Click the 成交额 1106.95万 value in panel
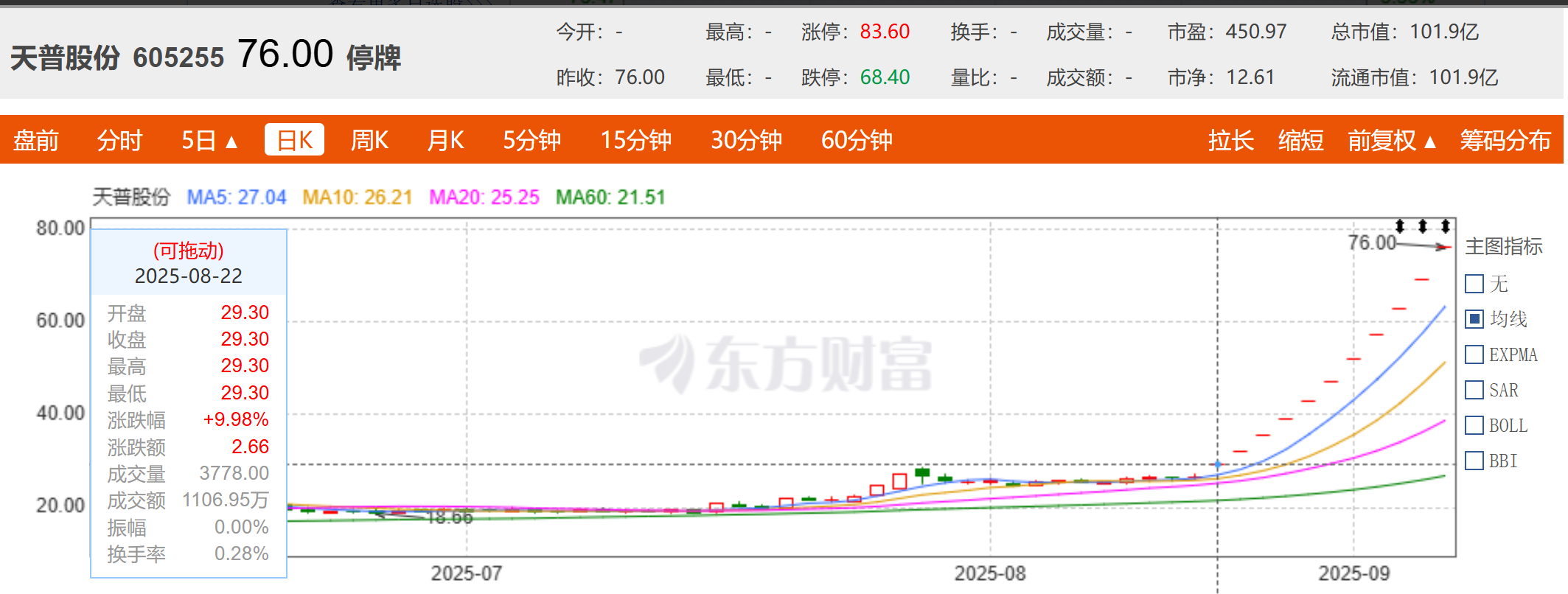Screen dimensions: 1568x594 226,500
